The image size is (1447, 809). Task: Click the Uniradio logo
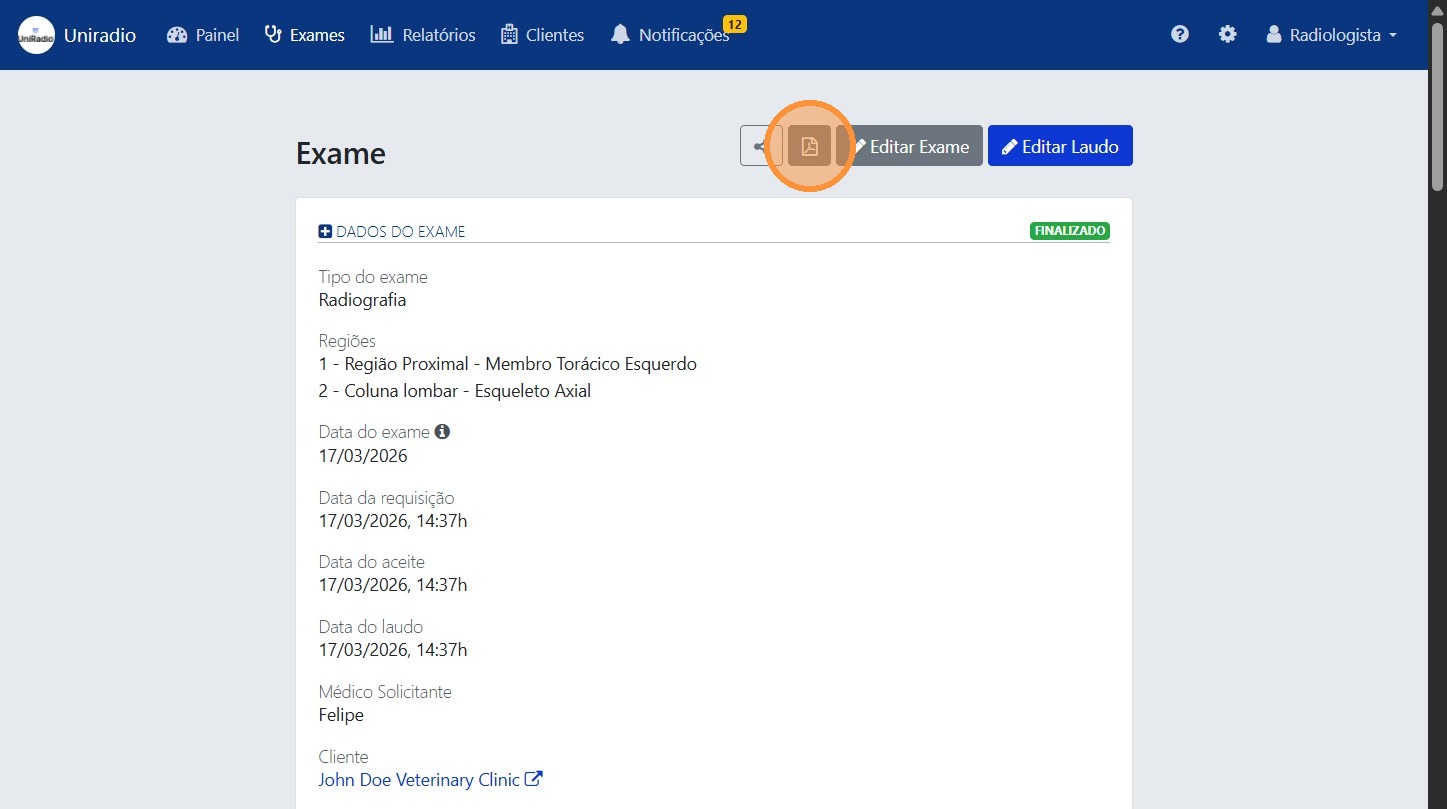(x=37, y=35)
